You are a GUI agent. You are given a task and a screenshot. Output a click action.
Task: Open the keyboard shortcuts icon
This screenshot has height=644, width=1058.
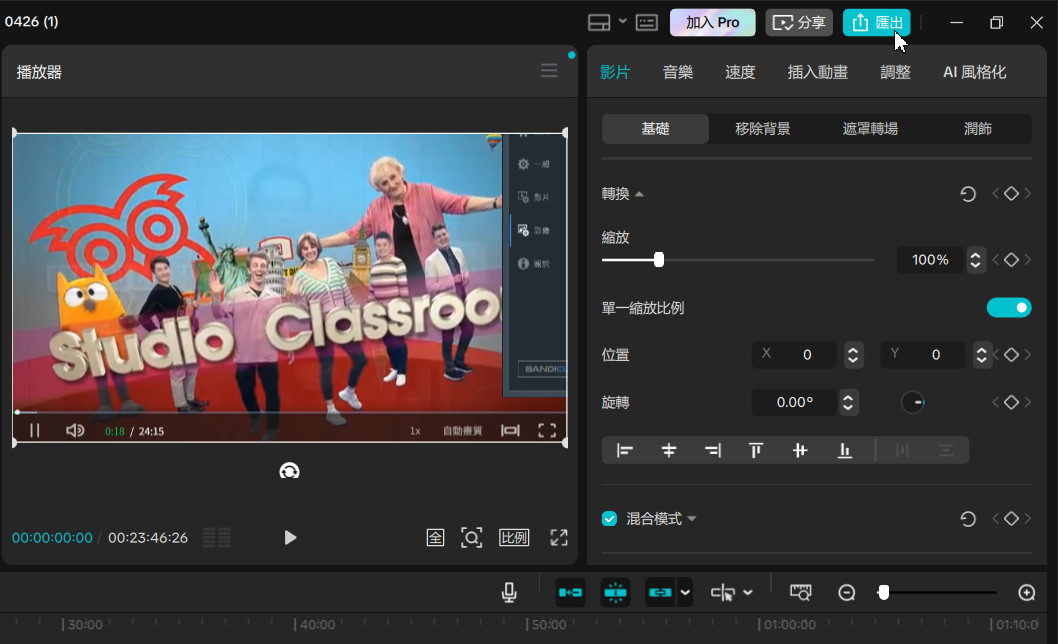pos(646,22)
